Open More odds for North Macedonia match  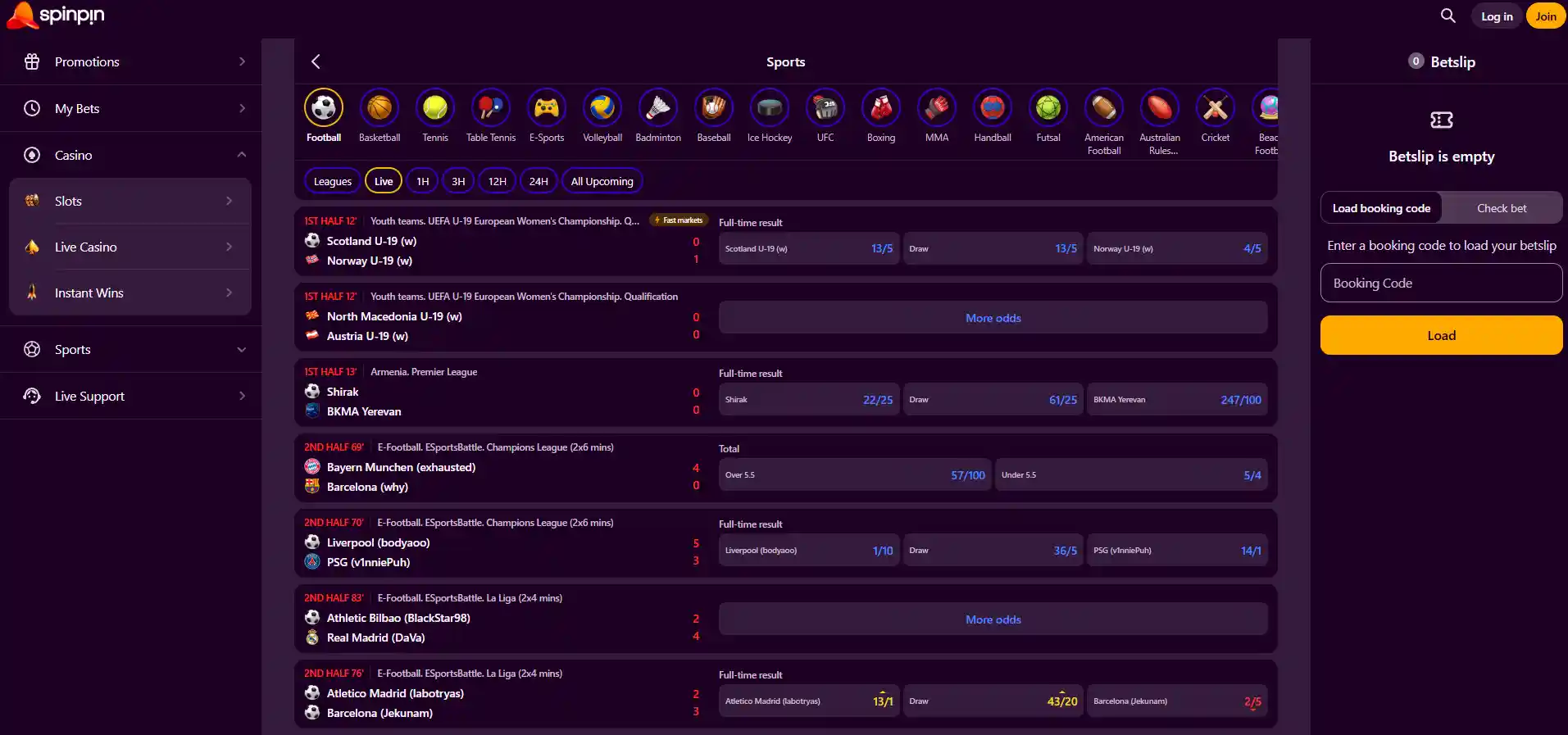pos(993,318)
